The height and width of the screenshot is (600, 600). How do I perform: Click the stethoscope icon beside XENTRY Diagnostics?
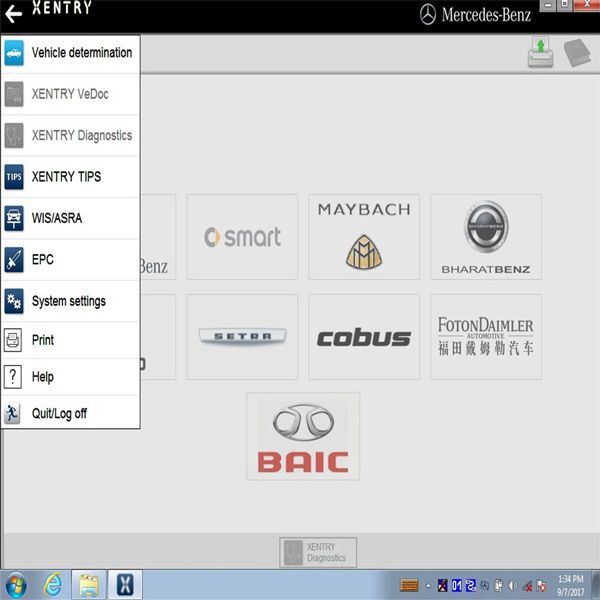click(14, 135)
